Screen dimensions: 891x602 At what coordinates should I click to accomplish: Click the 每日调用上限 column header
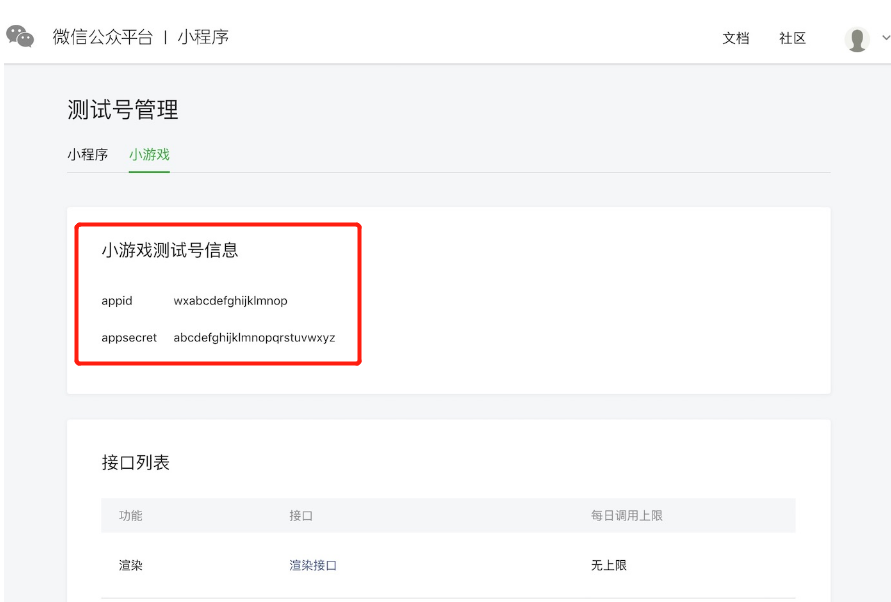(x=627, y=516)
